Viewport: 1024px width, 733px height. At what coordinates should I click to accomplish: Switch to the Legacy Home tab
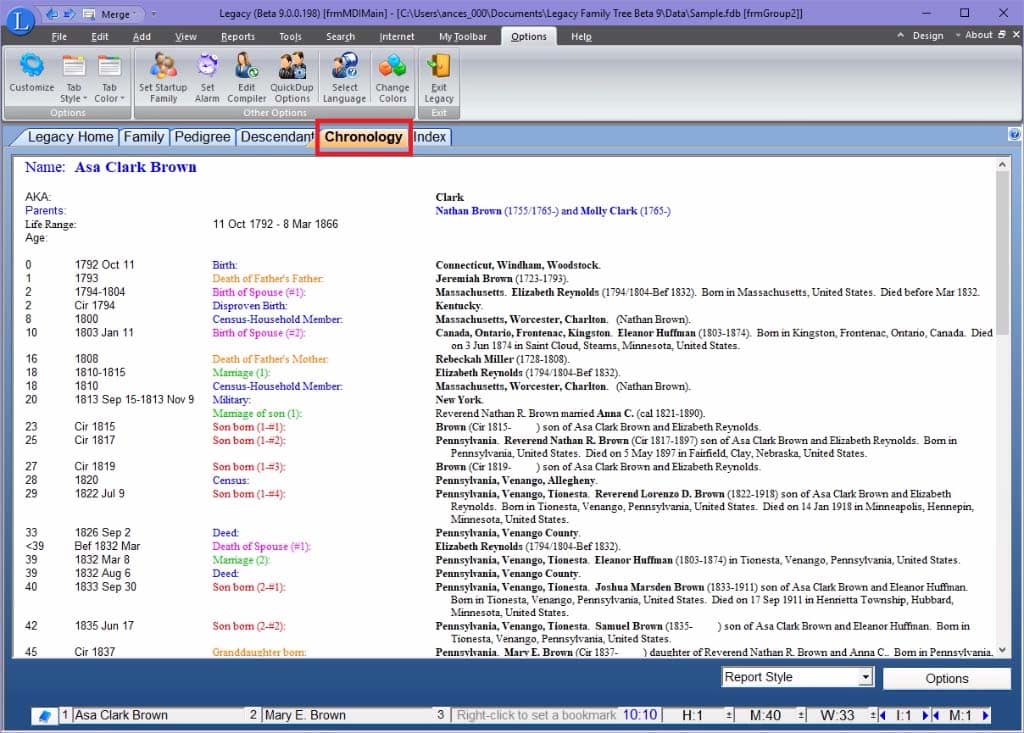click(70, 137)
